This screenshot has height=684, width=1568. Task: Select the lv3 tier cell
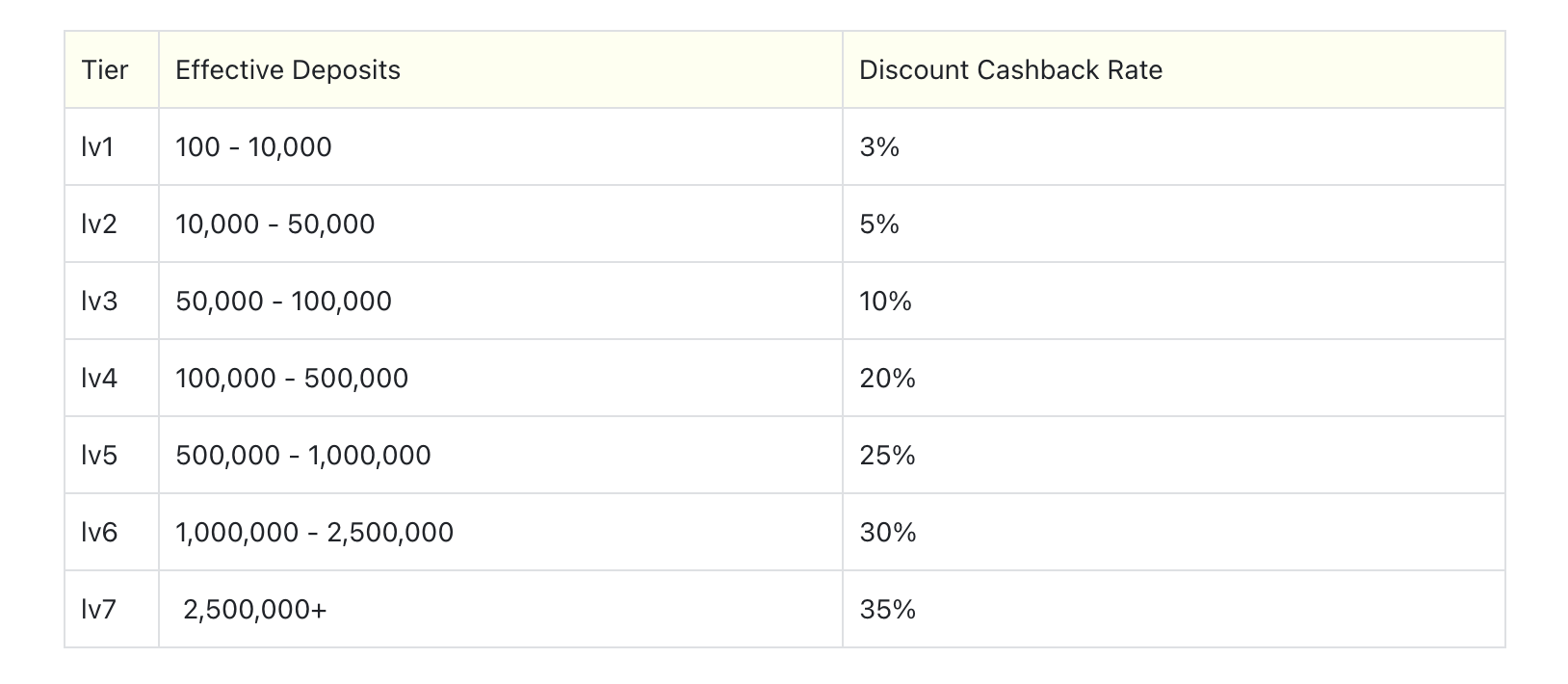point(112,301)
